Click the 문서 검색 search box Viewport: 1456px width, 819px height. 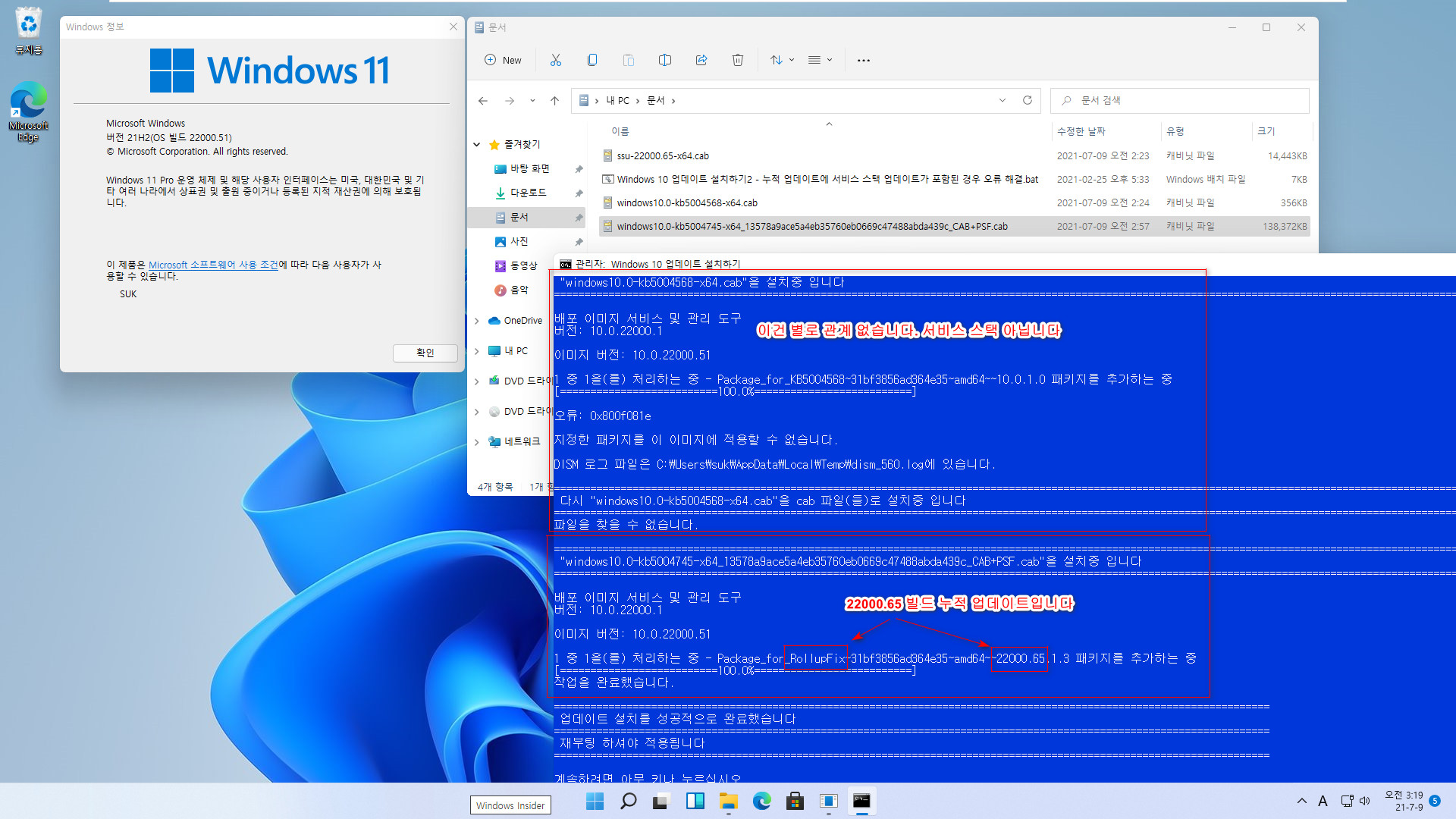(x=1180, y=100)
